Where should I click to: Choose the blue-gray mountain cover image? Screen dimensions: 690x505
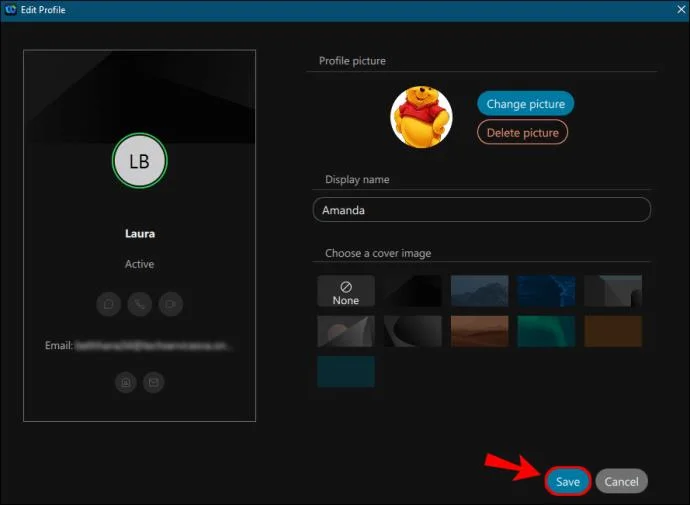coord(480,291)
